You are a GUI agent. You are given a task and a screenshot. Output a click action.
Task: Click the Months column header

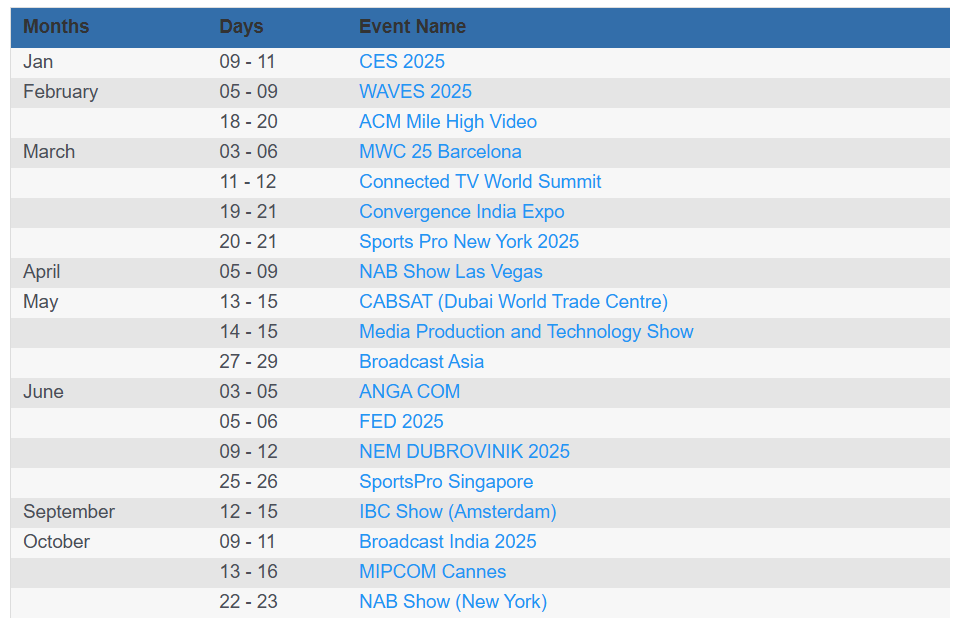[x=56, y=26]
